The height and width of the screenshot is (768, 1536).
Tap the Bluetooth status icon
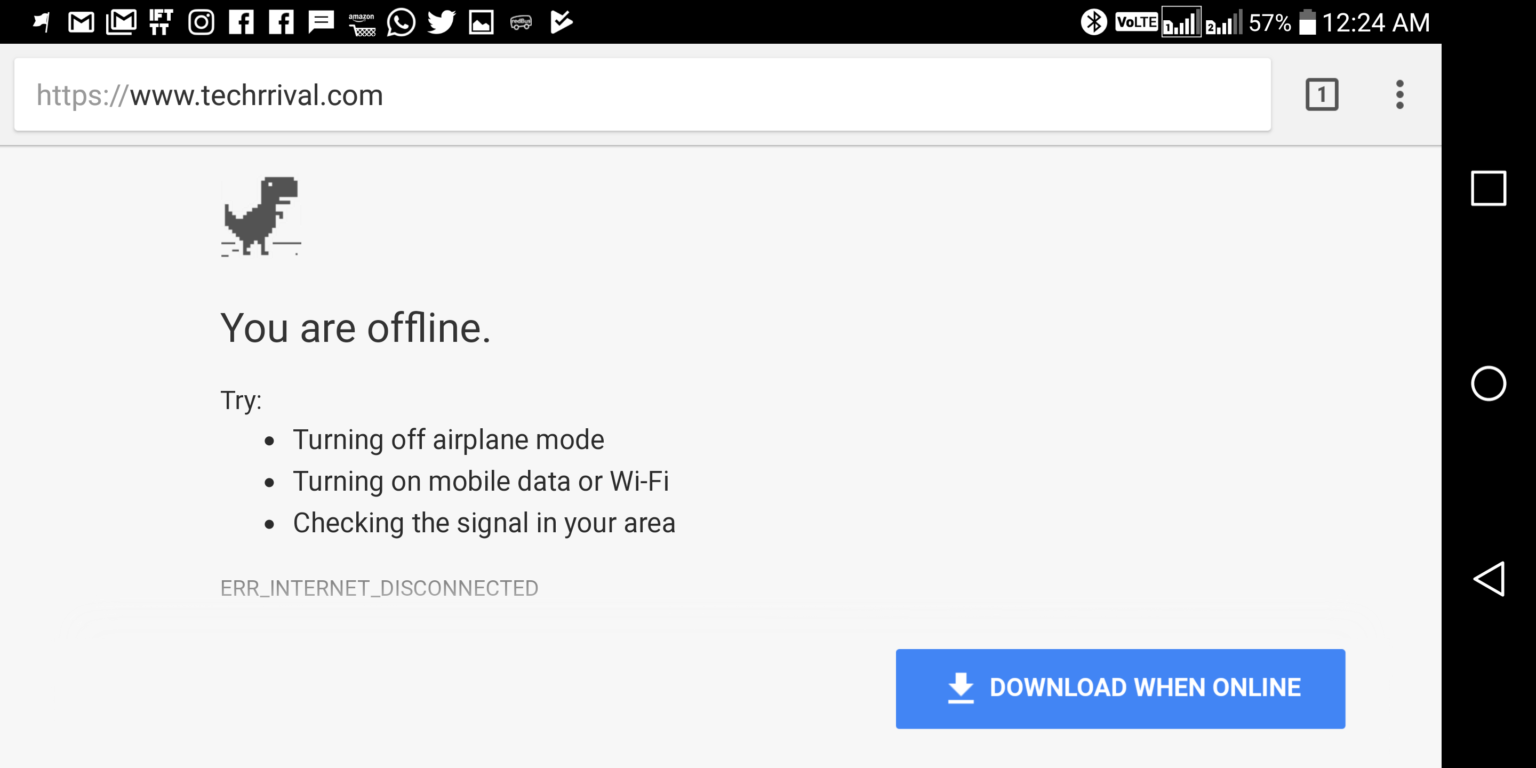(x=1093, y=21)
